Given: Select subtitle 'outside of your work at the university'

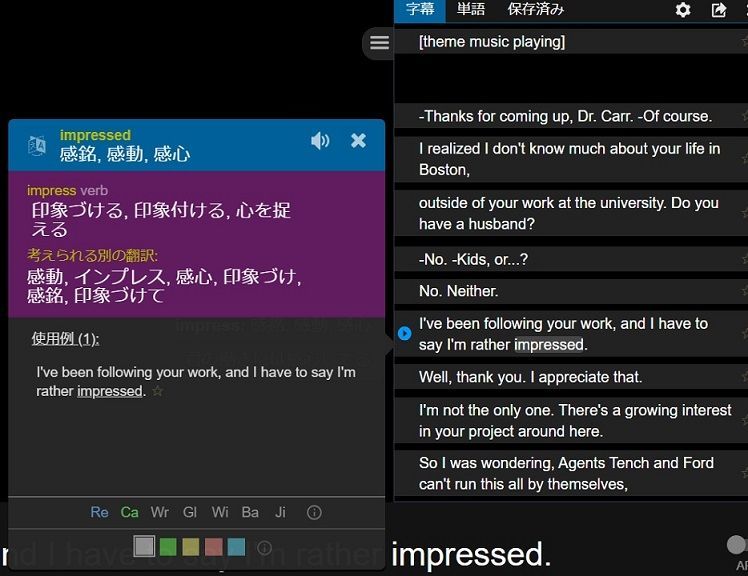Looking at the screenshot, I should [x=571, y=213].
